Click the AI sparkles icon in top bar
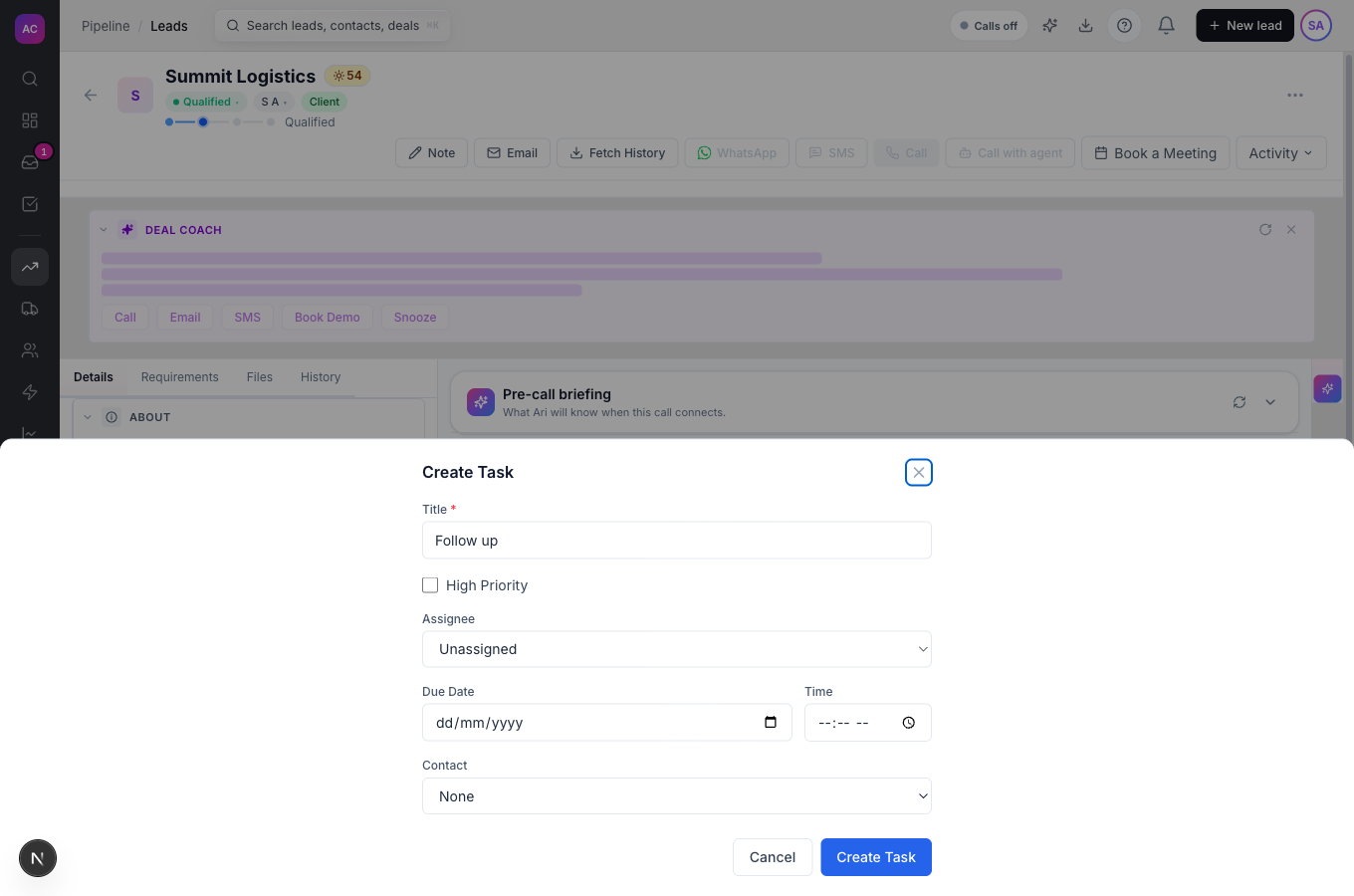1354x896 pixels. coord(1049,26)
